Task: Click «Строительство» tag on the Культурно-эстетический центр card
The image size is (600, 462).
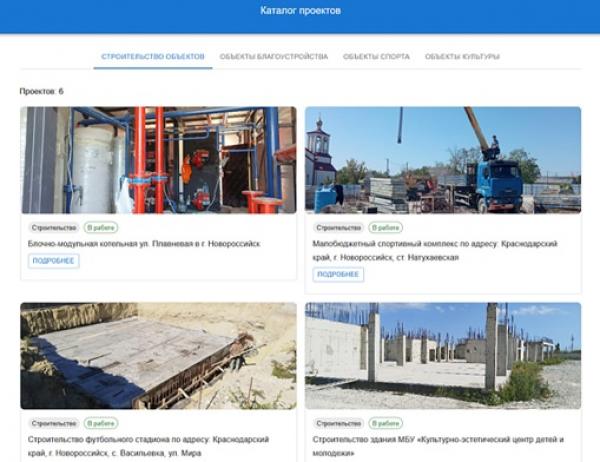Action: point(338,423)
